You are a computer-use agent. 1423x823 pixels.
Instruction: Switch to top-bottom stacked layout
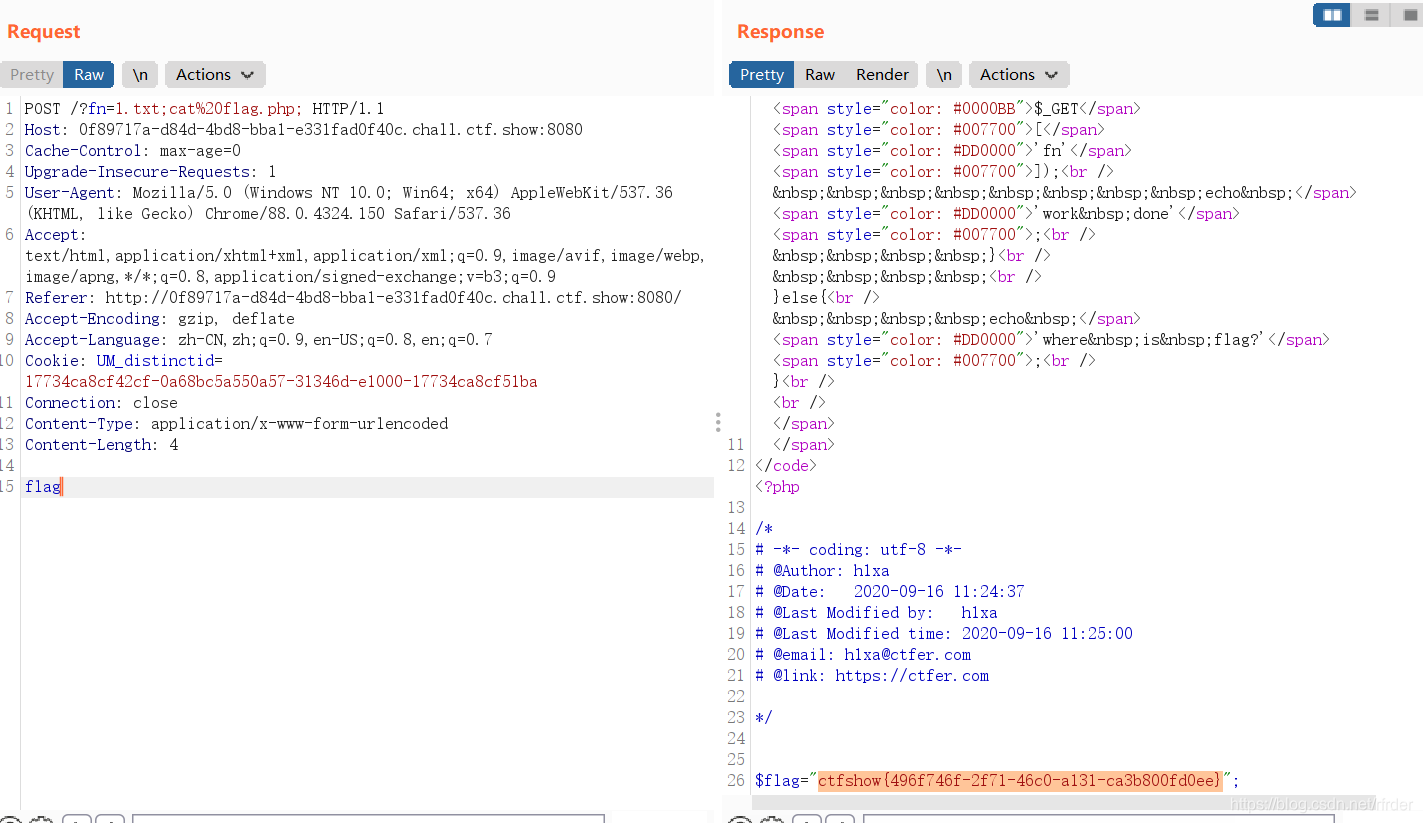1372,15
